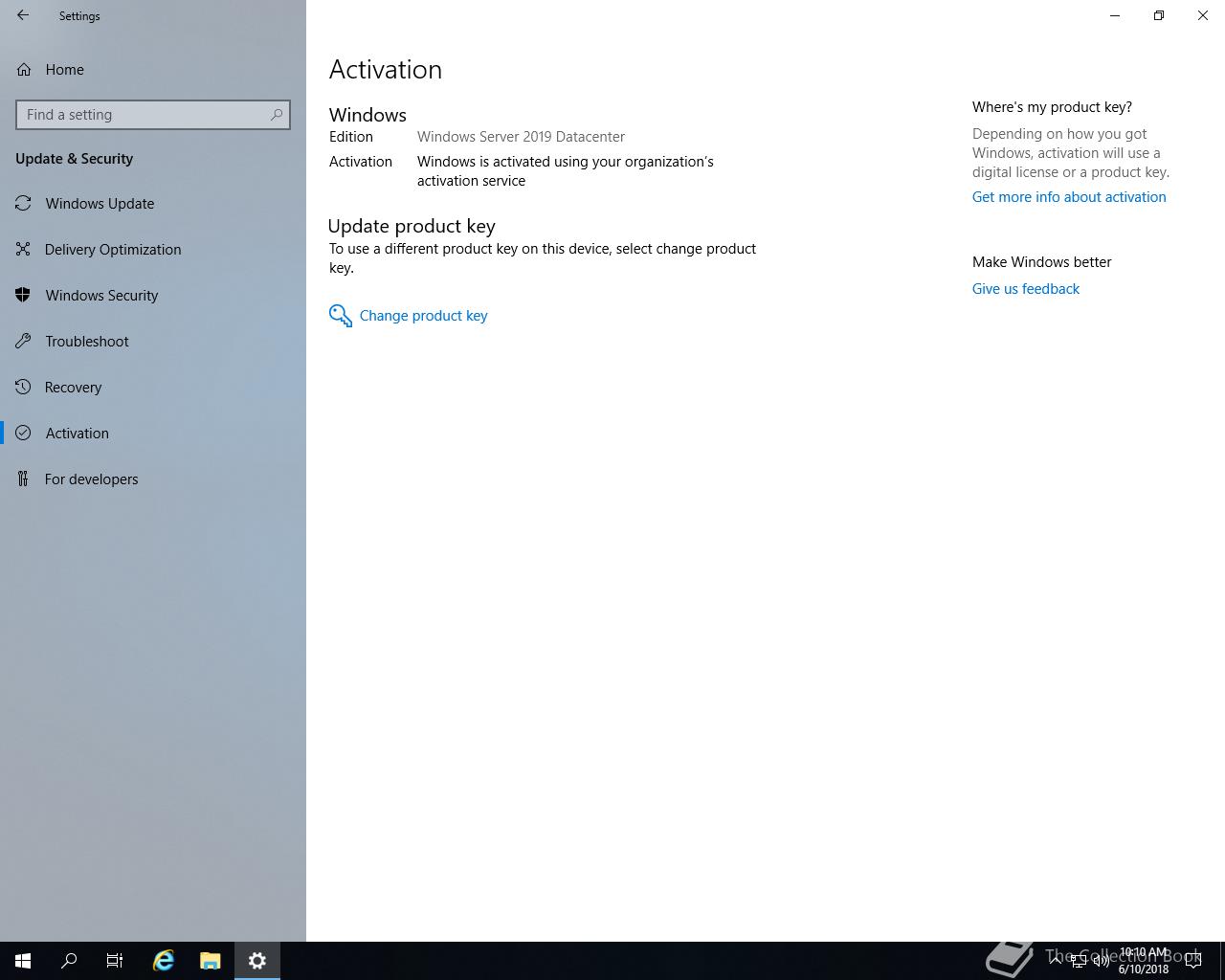Click the Update product key heading
This screenshot has height=980, width=1225.
tap(412, 226)
